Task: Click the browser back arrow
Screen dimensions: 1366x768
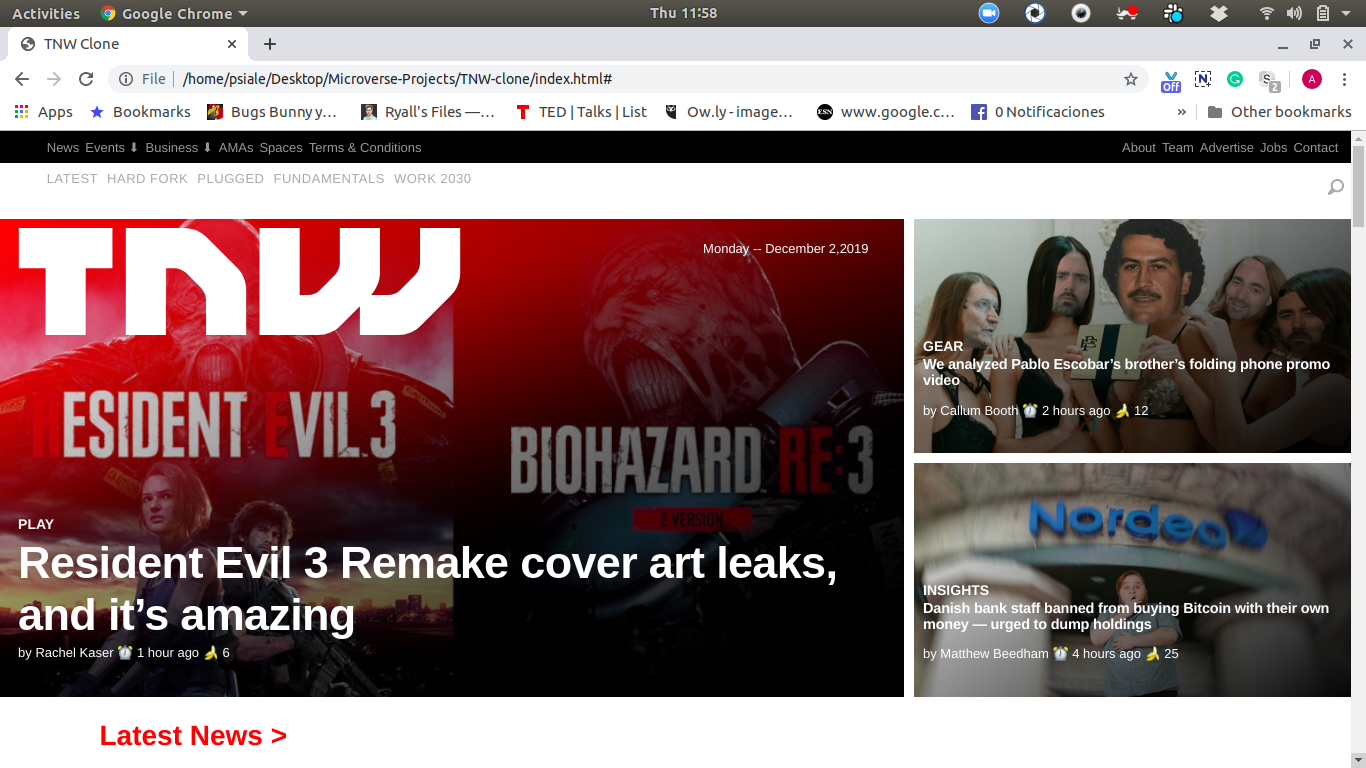Action: click(22, 79)
